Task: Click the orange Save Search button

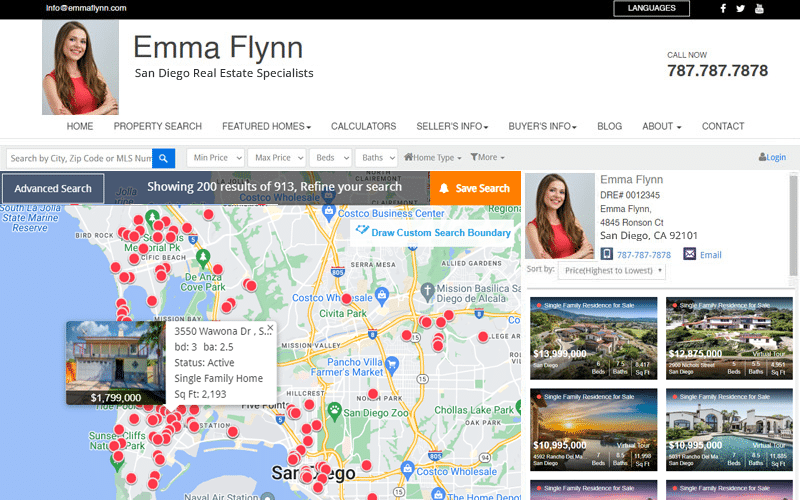Action: [x=475, y=188]
